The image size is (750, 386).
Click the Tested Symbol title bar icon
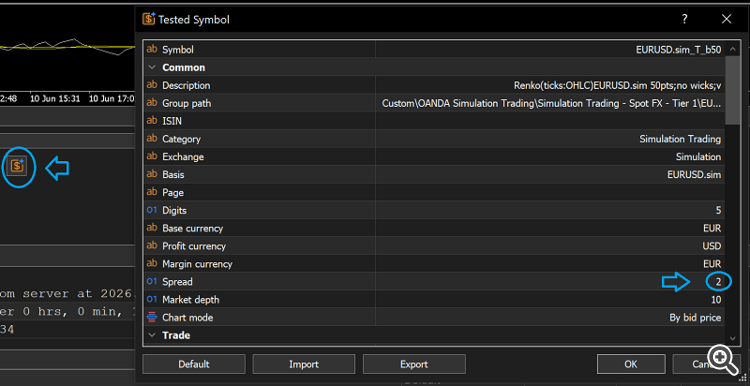(149, 19)
